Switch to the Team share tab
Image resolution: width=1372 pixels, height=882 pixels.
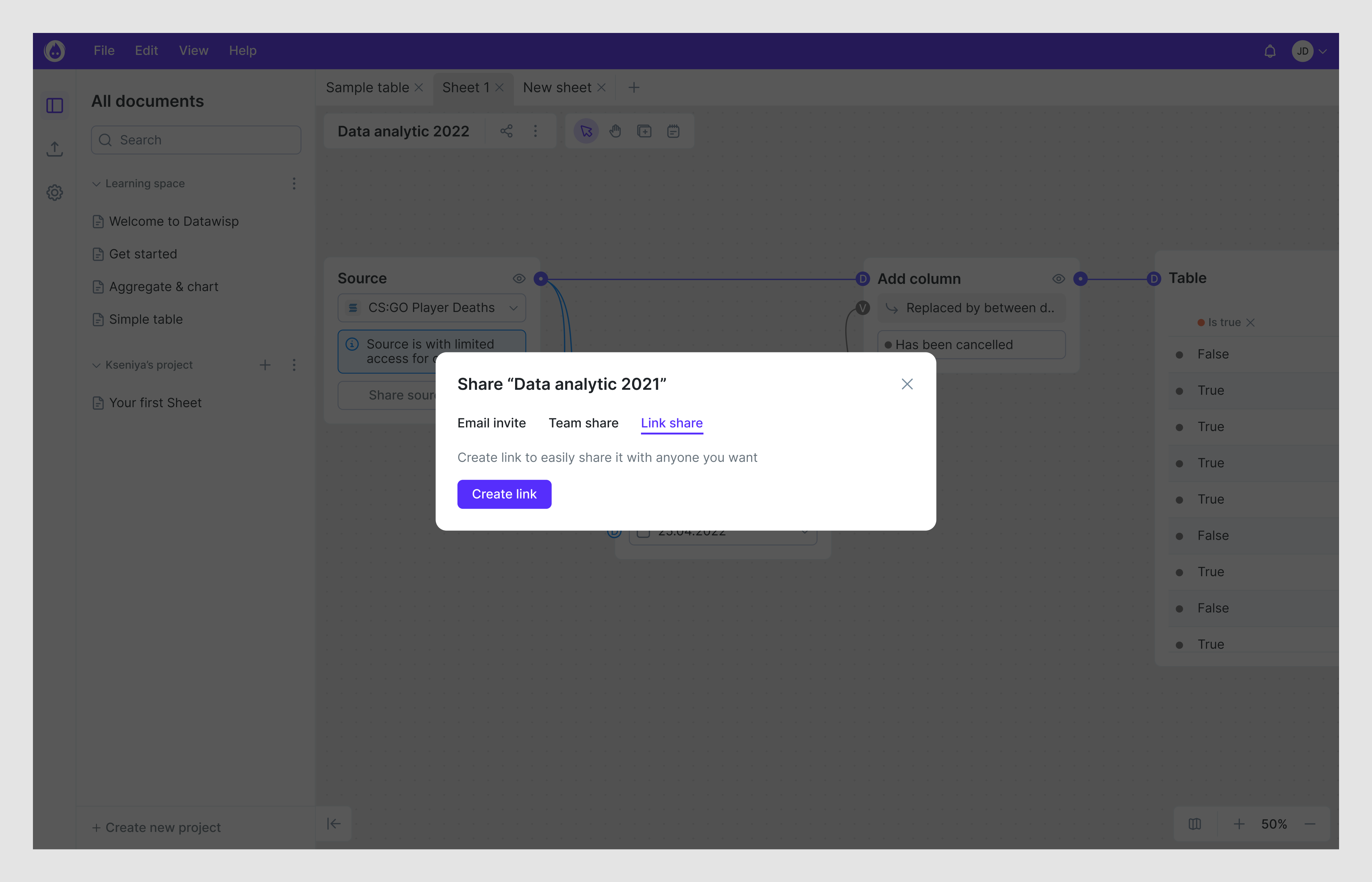click(x=583, y=423)
